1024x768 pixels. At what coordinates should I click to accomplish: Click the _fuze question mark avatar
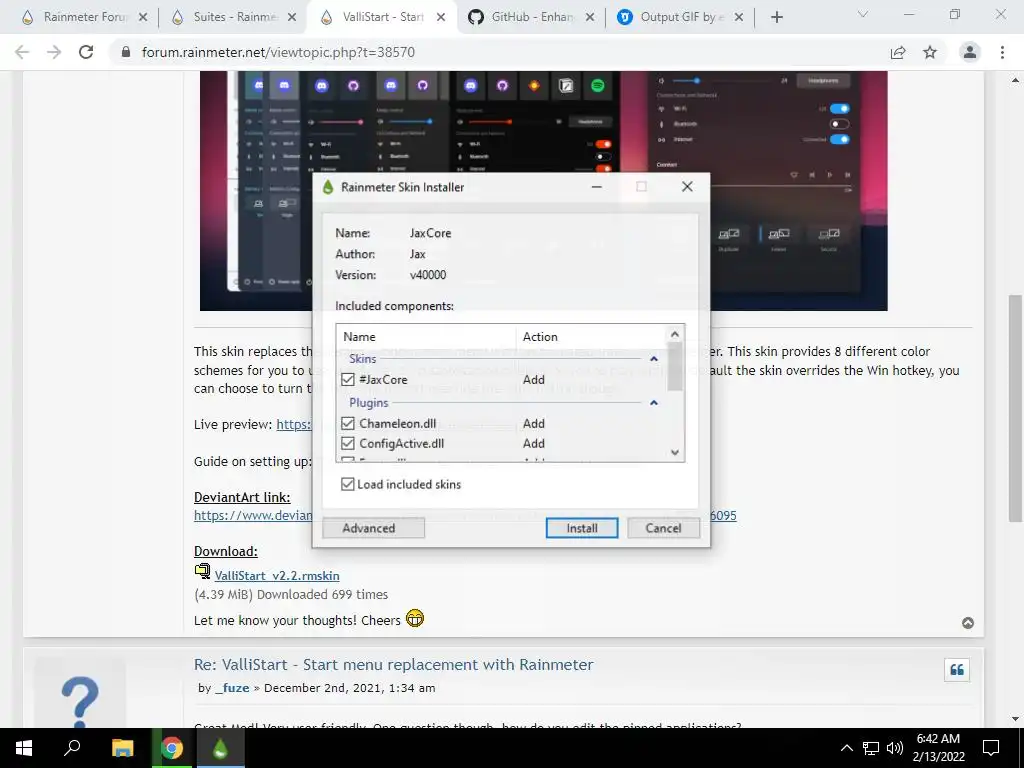click(80, 694)
